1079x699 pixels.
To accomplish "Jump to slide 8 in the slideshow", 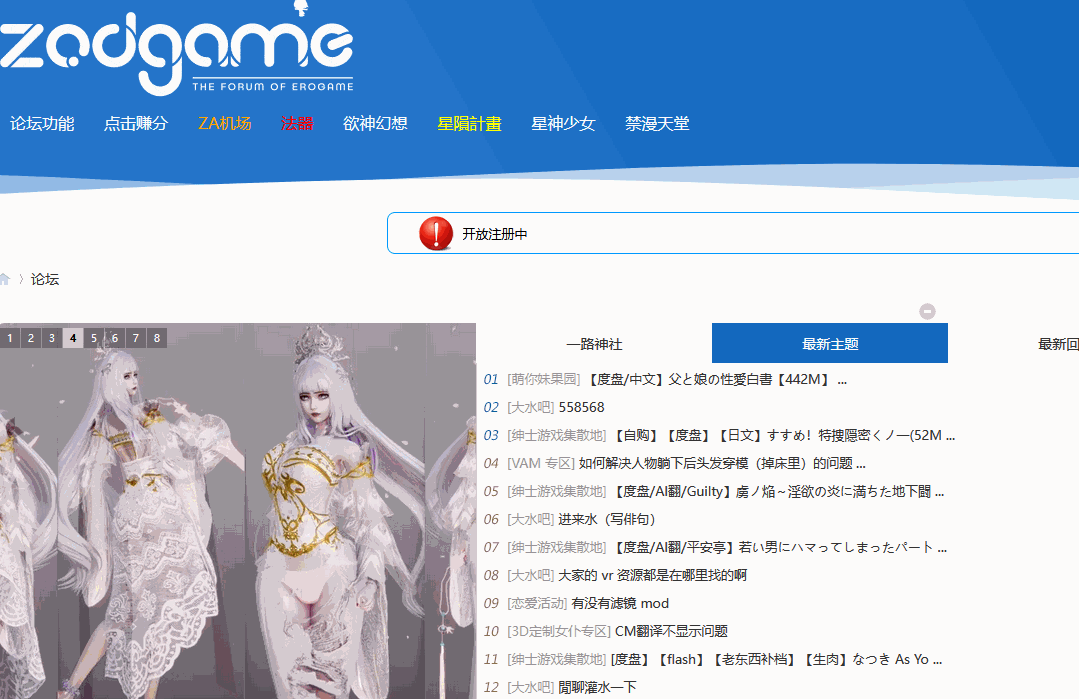I will [157, 338].
